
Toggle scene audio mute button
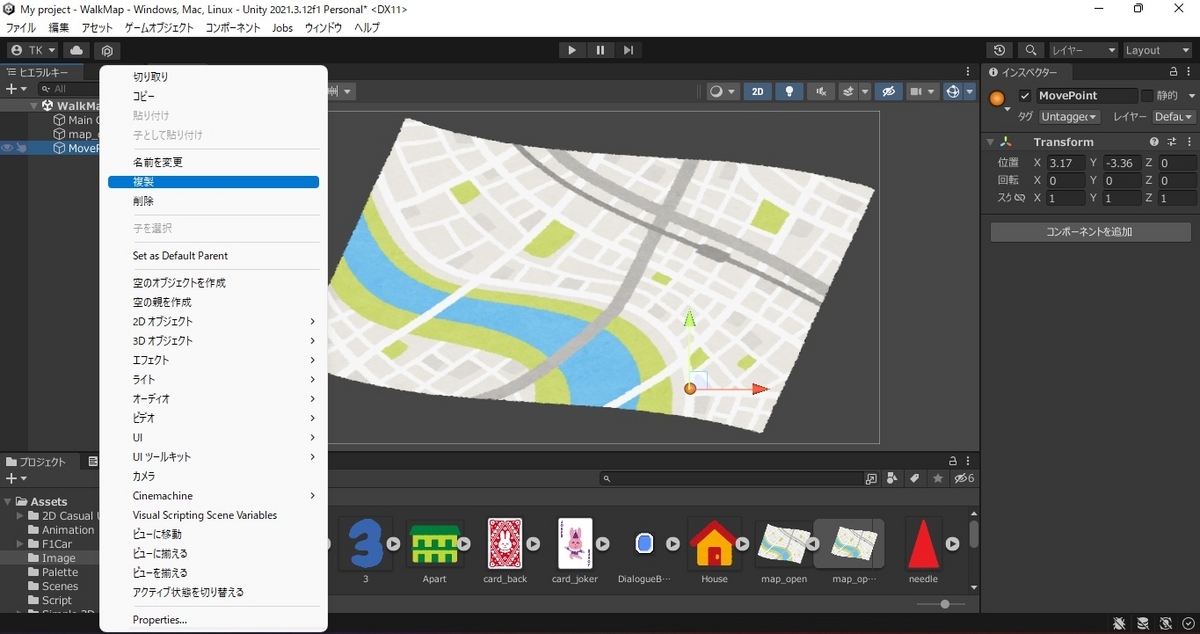pyautogui.click(x=822, y=91)
